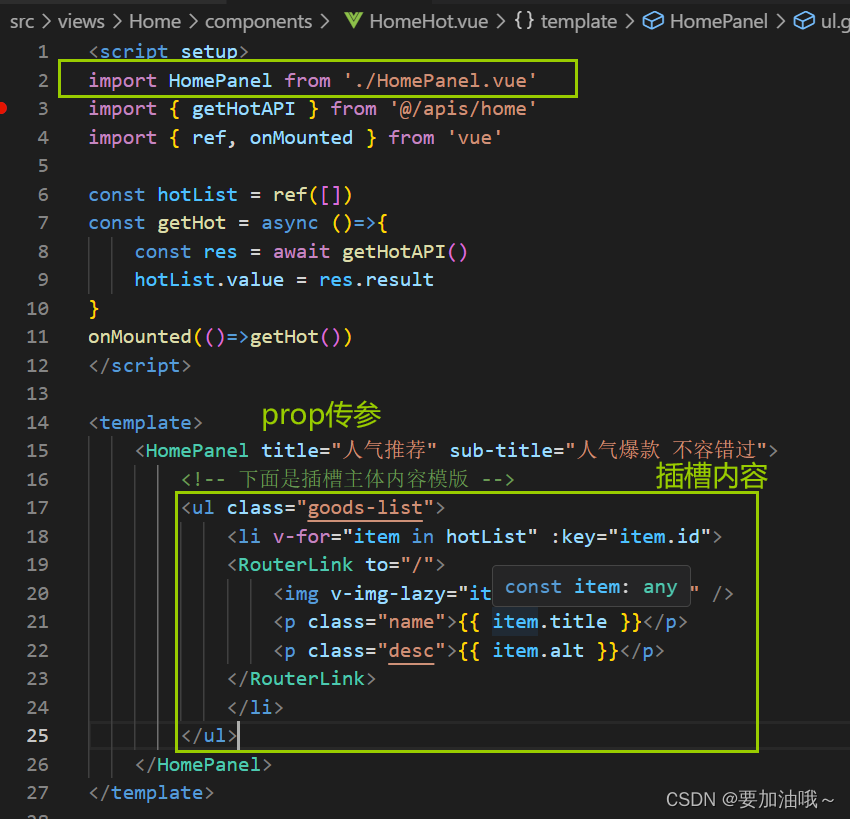The image size is (850, 819).
Task: Click onMounted in the vue import line
Action: [x=301, y=138]
